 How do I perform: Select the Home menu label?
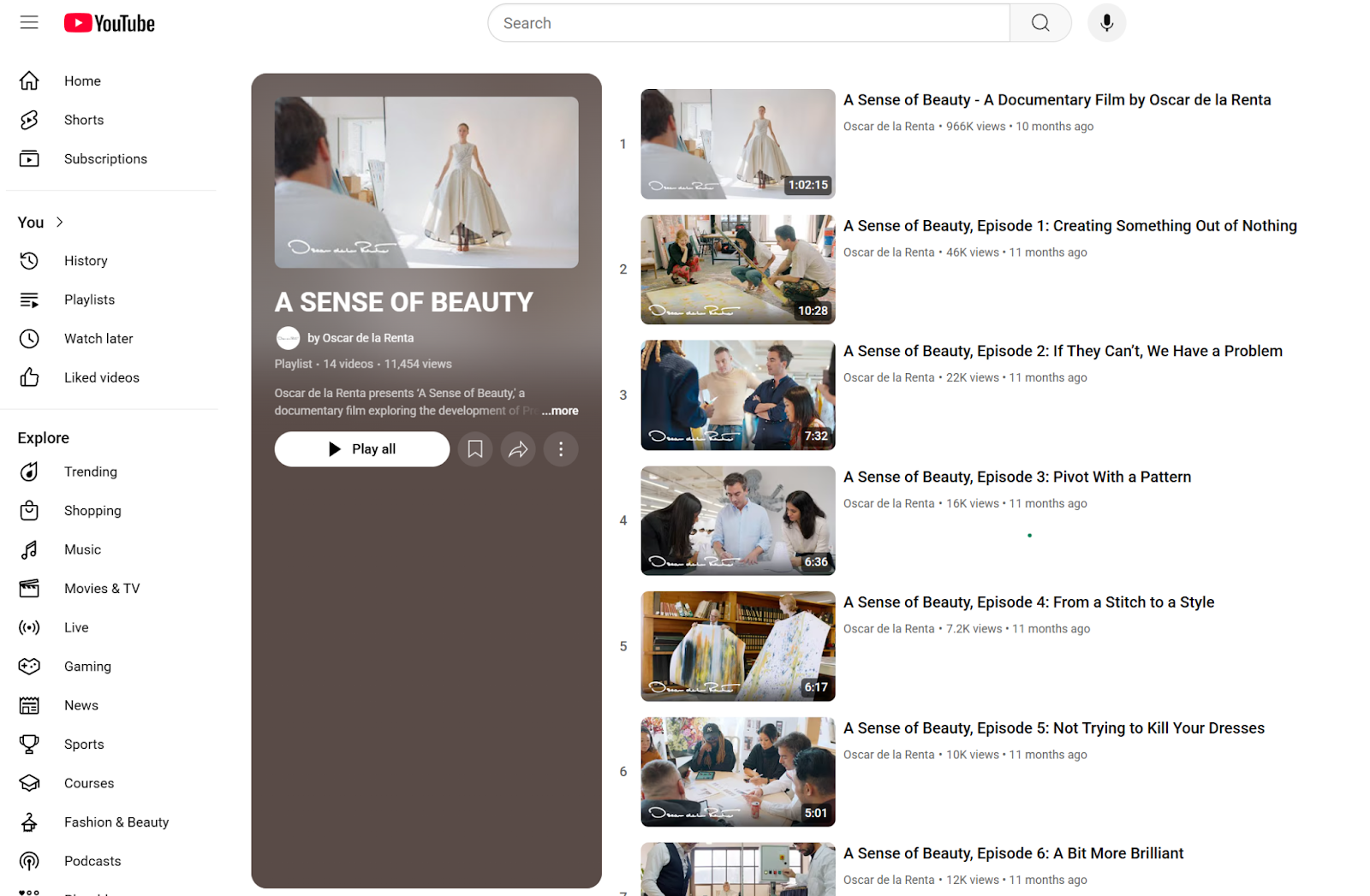pos(82,80)
